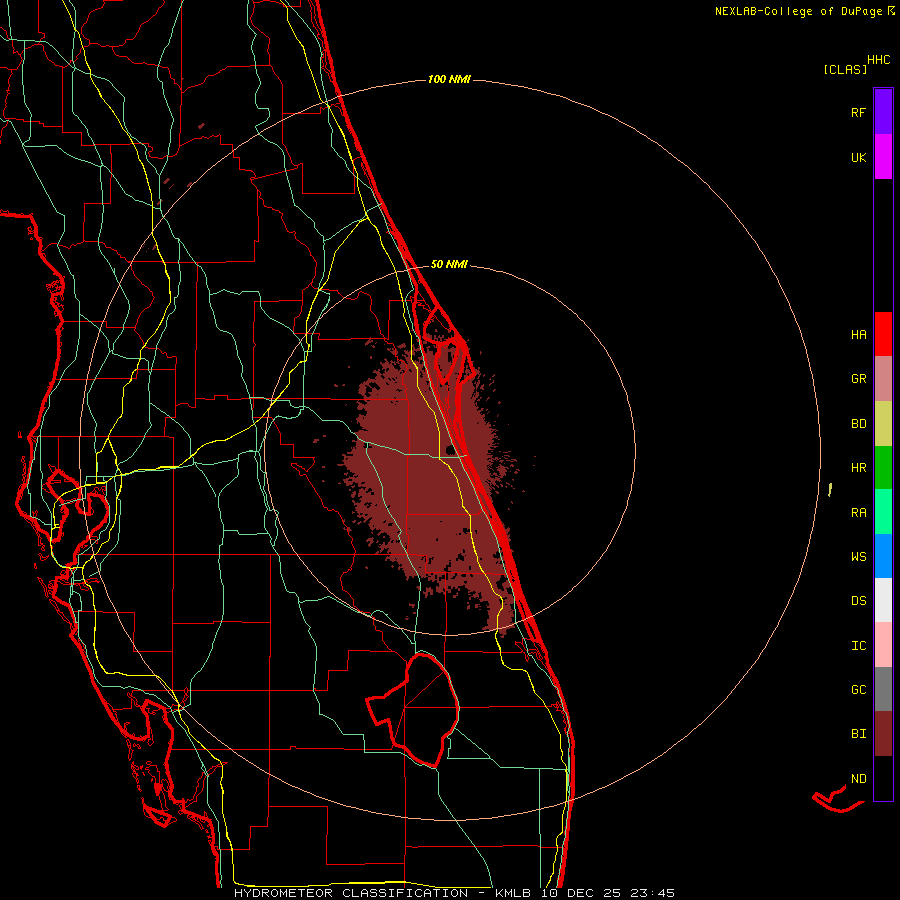
Task: Click the purple RF legend color swatch
Action: (883, 112)
